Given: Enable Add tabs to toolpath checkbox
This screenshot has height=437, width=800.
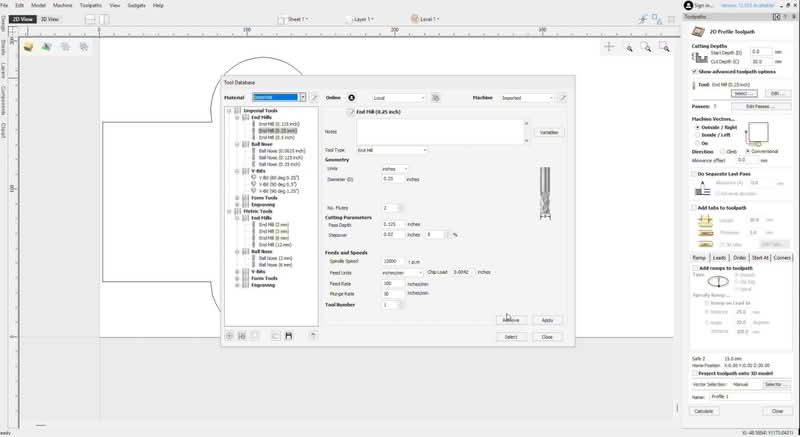Looking at the screenshot, I should [x=695, y=207].
